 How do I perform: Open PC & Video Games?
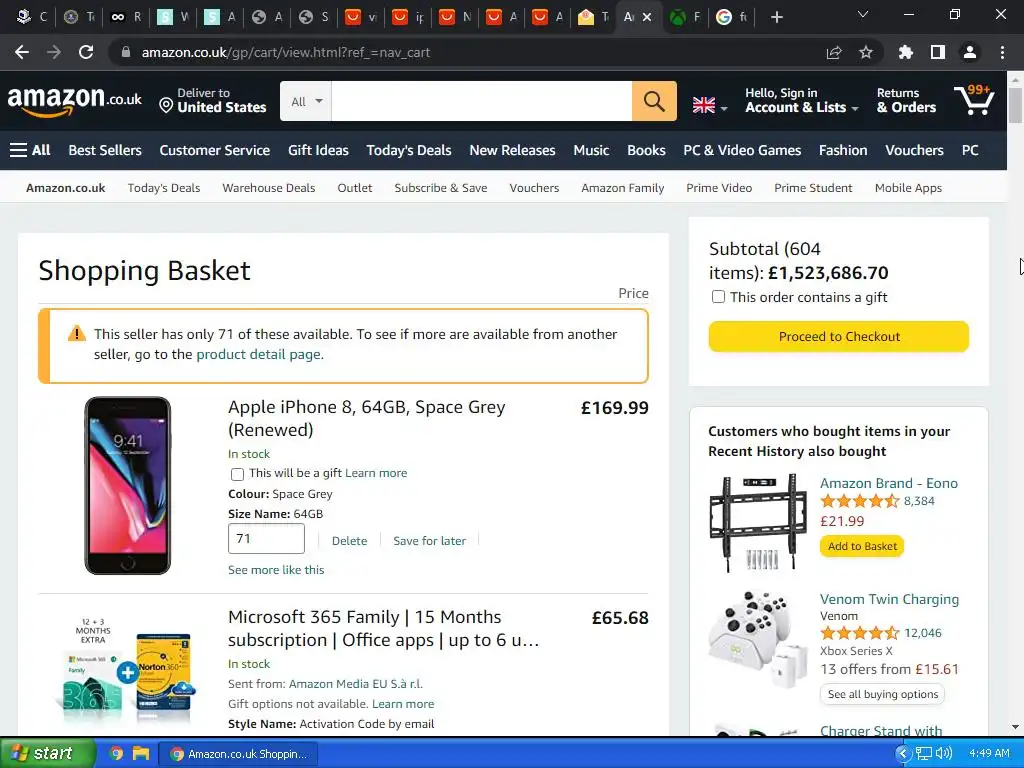(x=742, y=150)
